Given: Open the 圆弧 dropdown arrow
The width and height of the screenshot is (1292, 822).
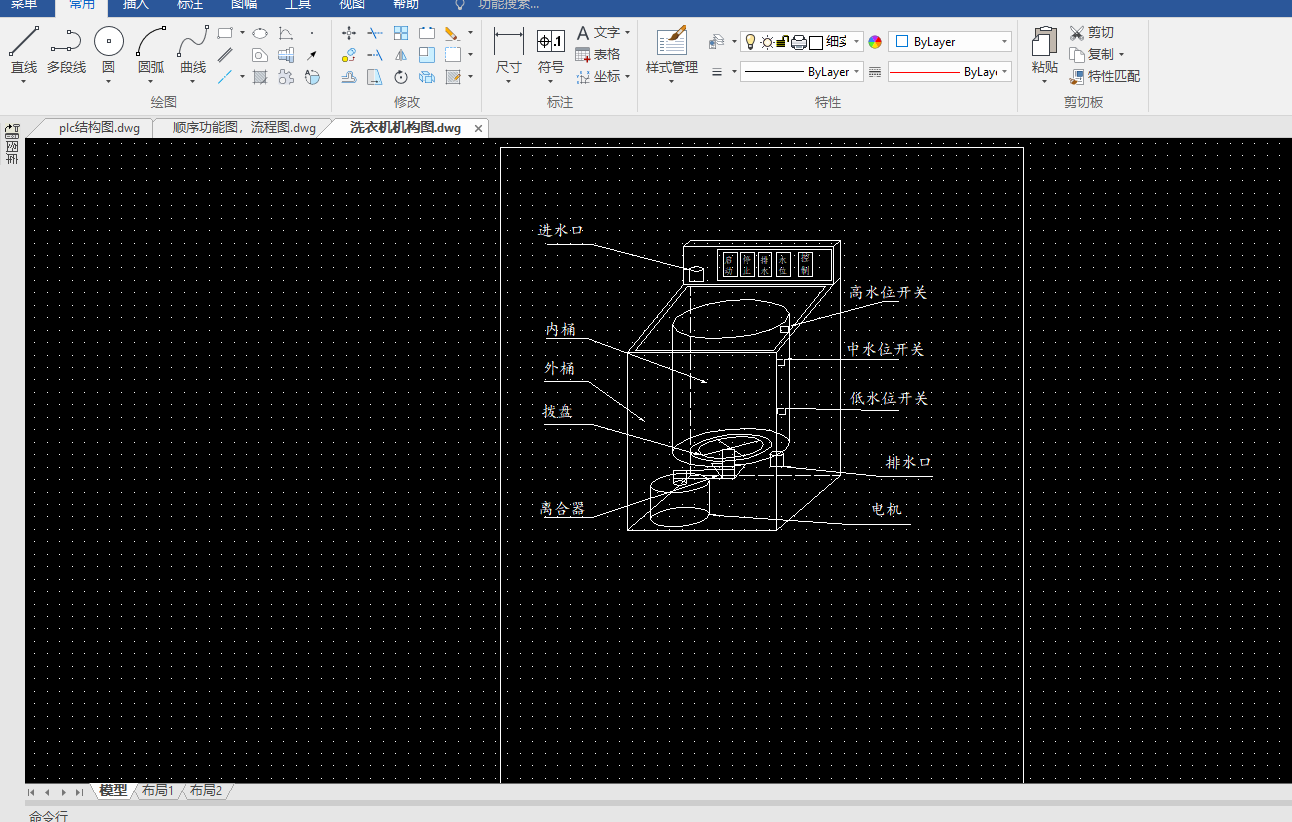Looking at the screenshot, I should point(151,82).
